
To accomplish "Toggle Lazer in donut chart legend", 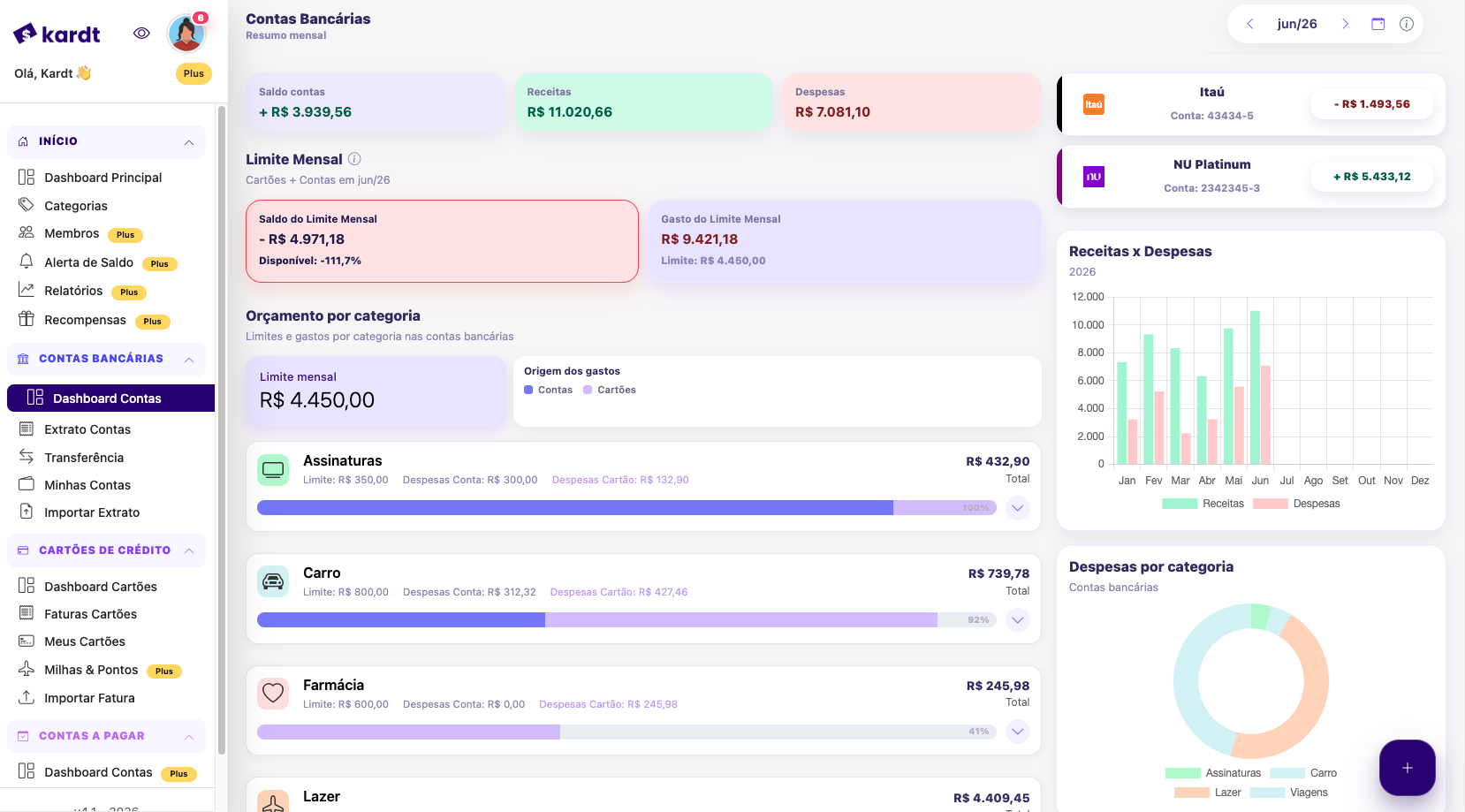I will coord(1208,793).
